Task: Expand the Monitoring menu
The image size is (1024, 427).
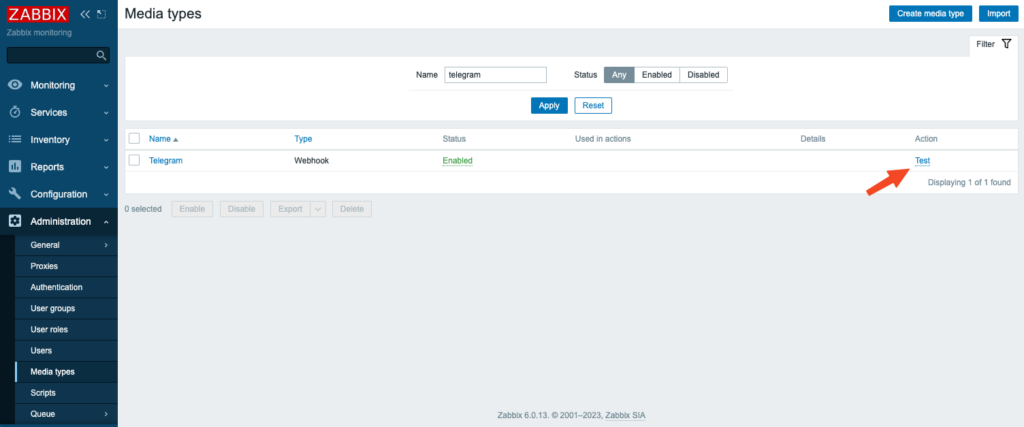Action: pyautogui.click(x=106, y=86)
